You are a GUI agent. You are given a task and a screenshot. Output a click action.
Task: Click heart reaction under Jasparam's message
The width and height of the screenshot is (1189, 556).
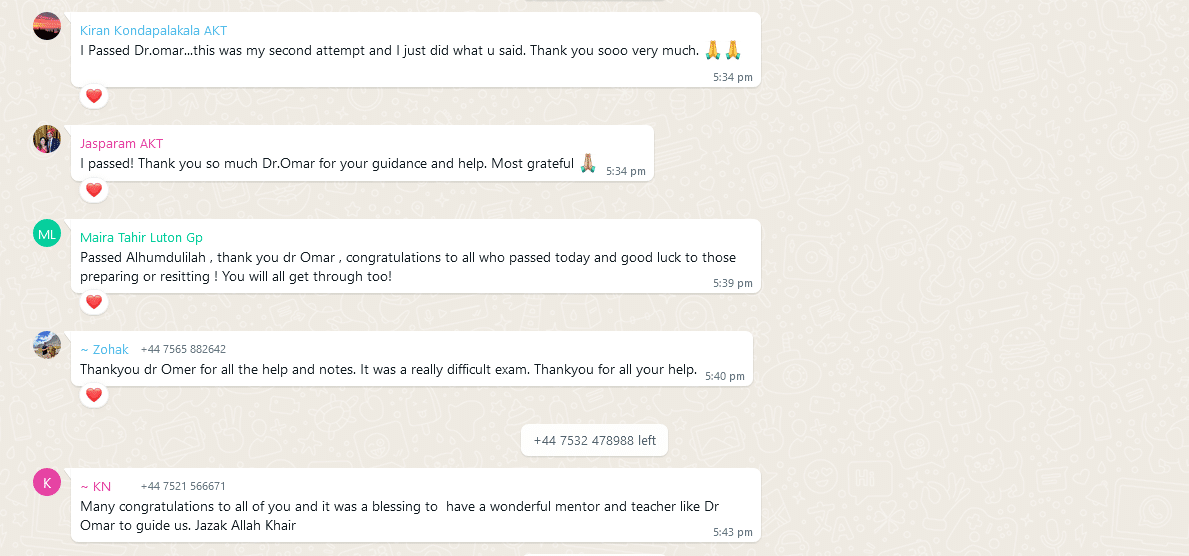click(94, 190)
